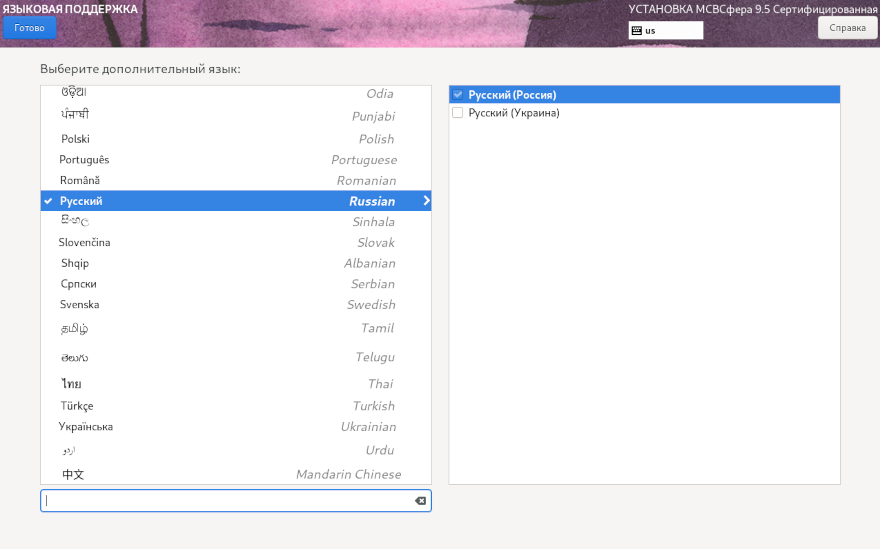Clear search field with backspace icon
Screen dimensions: 880x549
point(420,501)
